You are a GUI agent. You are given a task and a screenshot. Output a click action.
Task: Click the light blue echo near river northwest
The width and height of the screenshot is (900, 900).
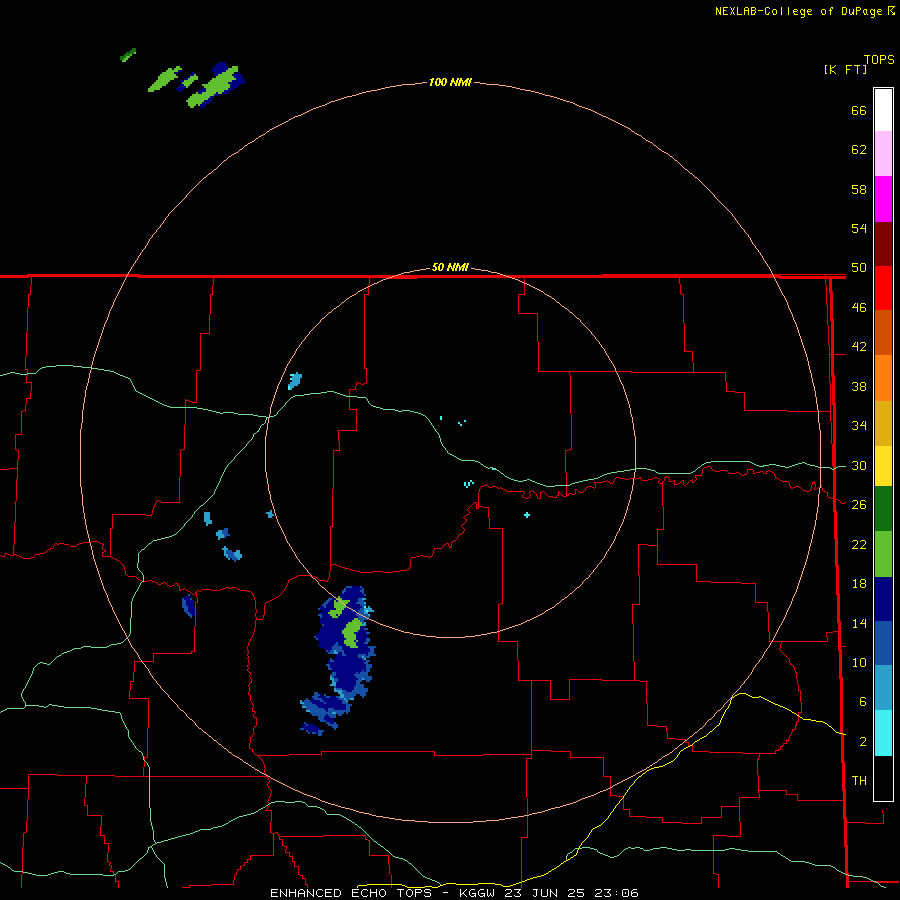pos(294,381)
